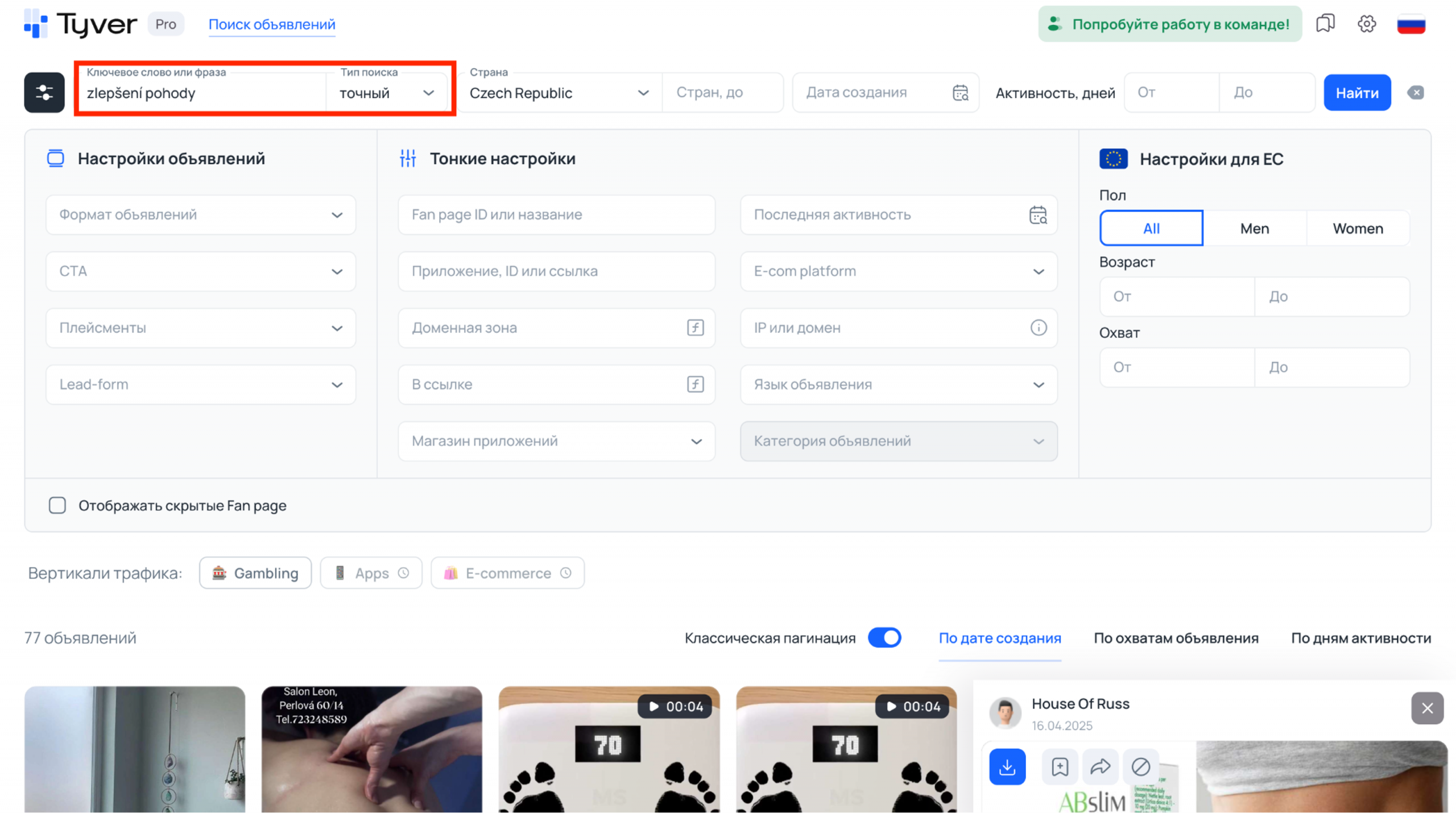Screen dimensions: 1456x813
Task: Click the clear search filters icon
Action: click(x=1416, y=92)
